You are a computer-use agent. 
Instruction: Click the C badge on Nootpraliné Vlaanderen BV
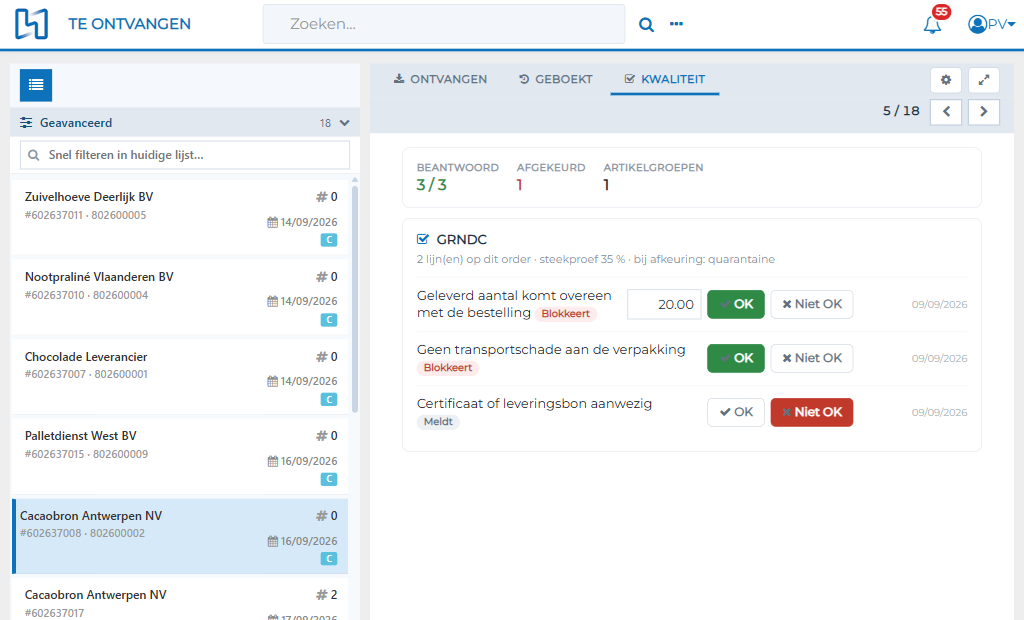tap(329, 319)
